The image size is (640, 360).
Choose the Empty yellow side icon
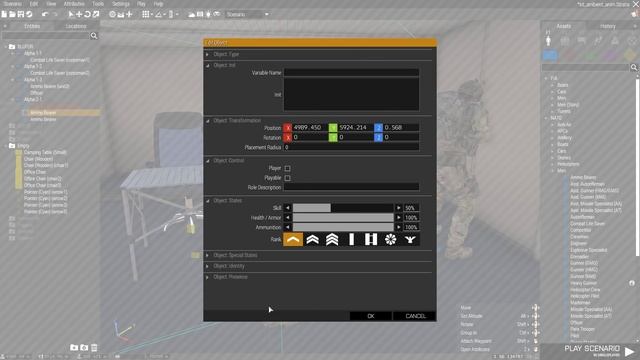coord(630,55)
